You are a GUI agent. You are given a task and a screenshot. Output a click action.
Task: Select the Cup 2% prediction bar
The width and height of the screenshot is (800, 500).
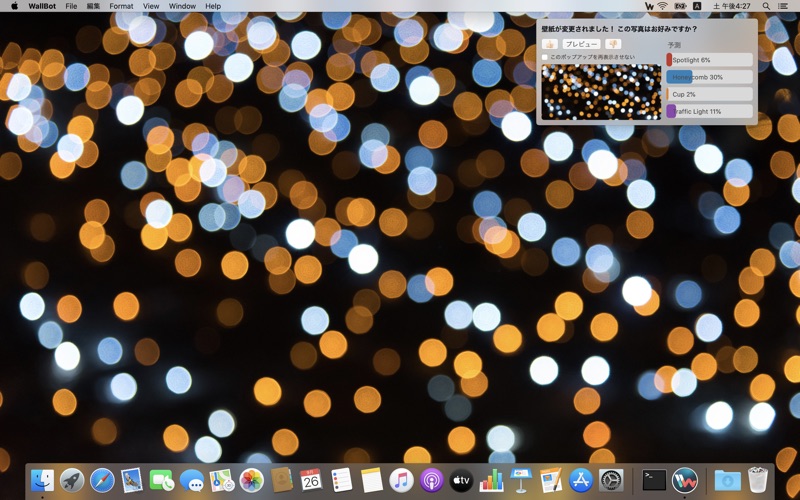(710, 94)
